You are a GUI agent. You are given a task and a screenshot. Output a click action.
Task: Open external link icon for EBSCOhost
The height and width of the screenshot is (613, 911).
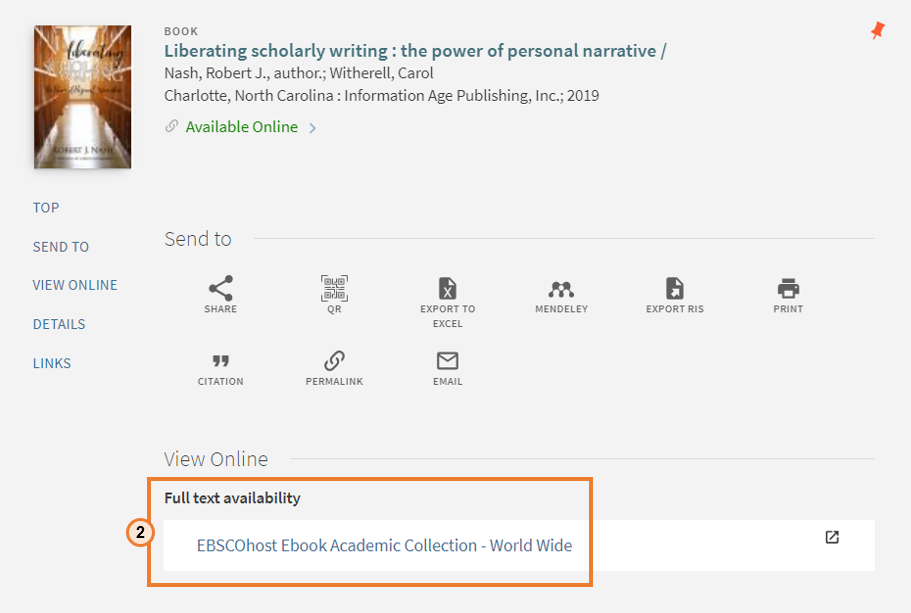coord(832,537)
